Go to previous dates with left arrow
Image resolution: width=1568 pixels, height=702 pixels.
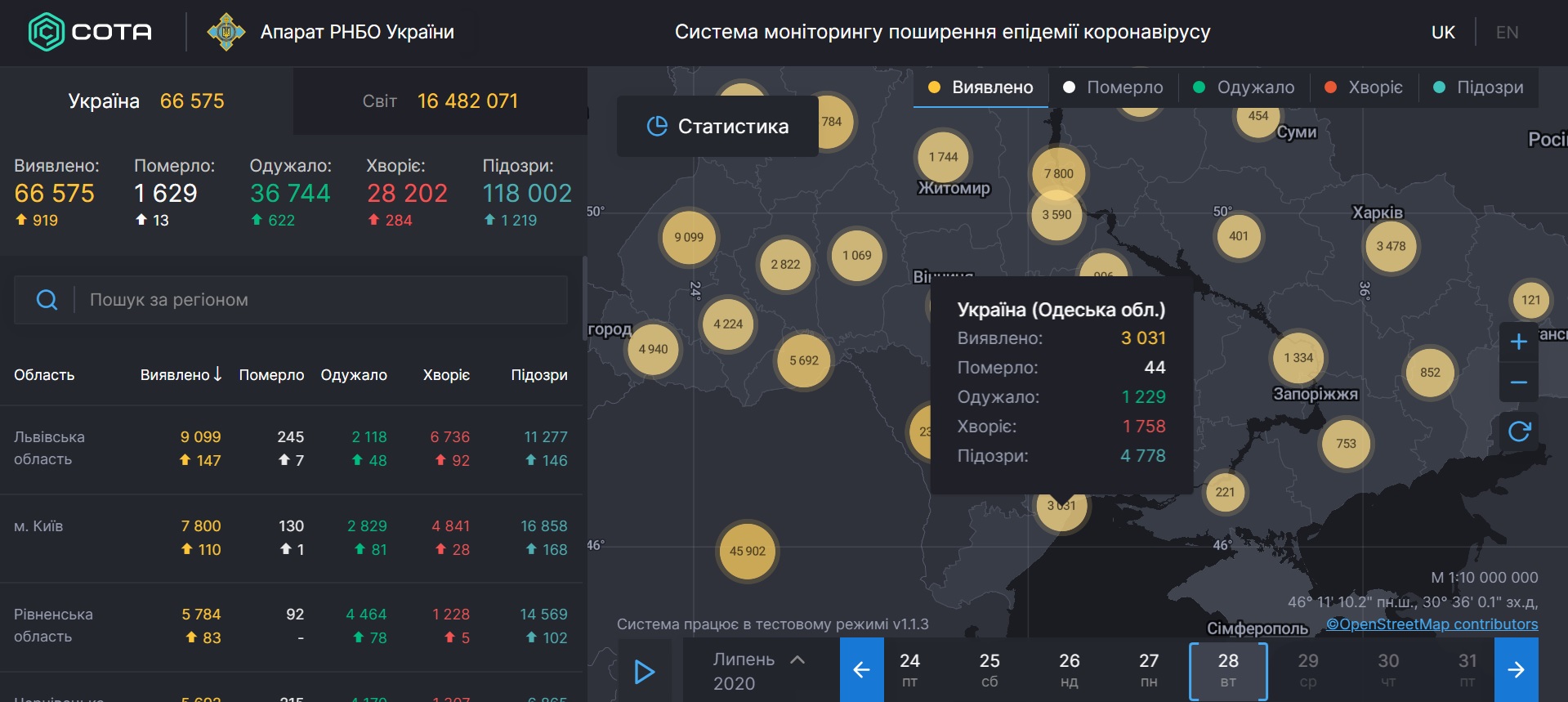(x=861, y=670)
